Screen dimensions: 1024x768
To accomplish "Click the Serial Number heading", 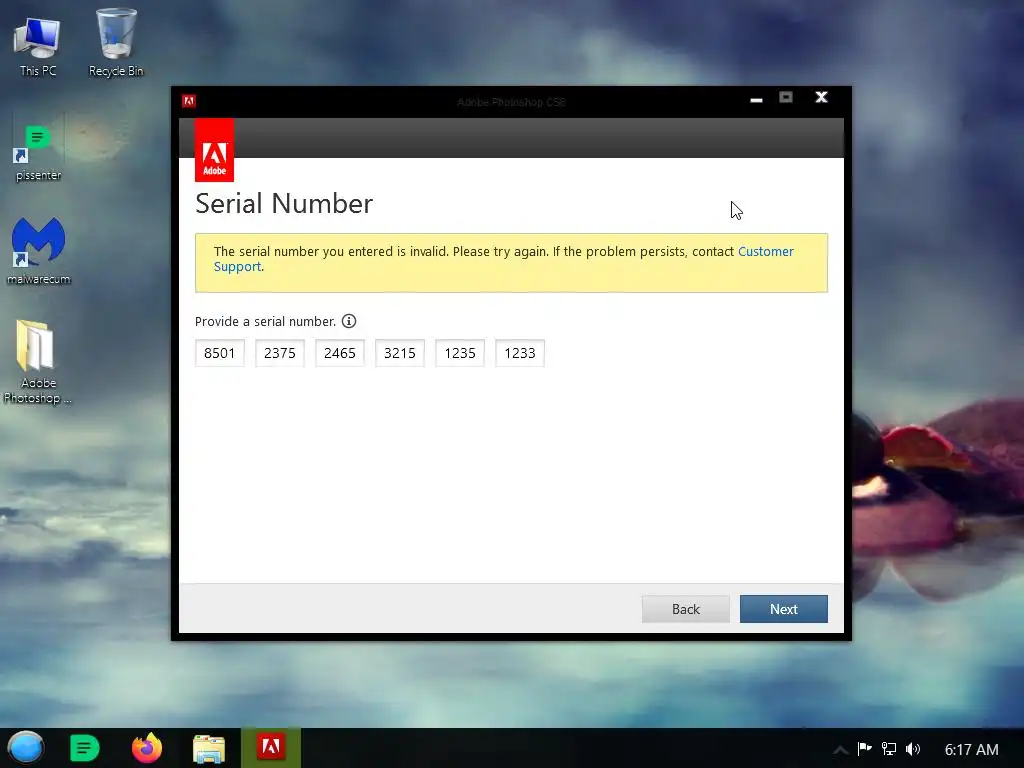I will [284, 204].
